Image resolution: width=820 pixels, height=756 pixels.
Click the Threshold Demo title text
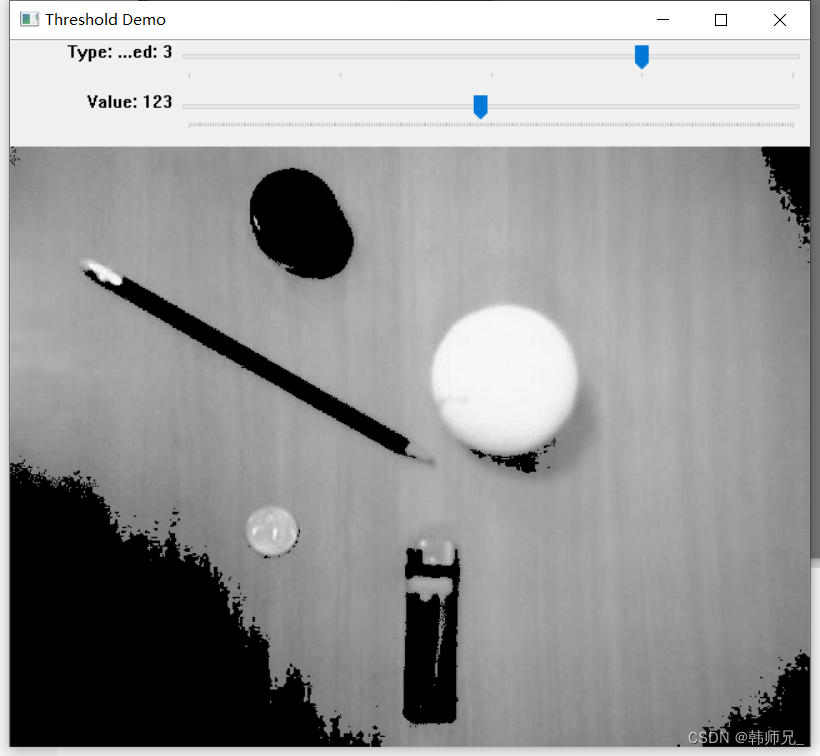coord(107,18)
